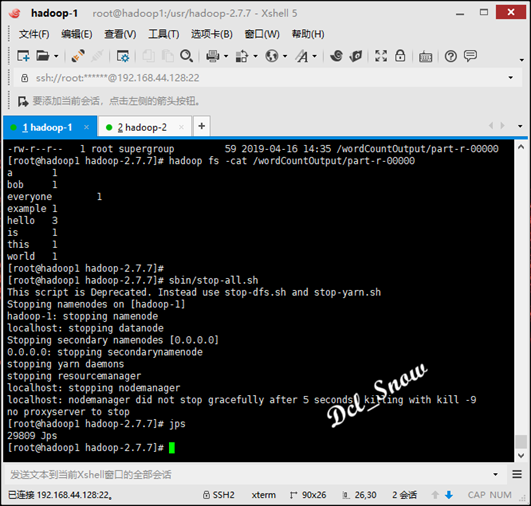Open the 查看(V) menu
Viewport: 531px width, 506px height.
[x=120, y=34]
